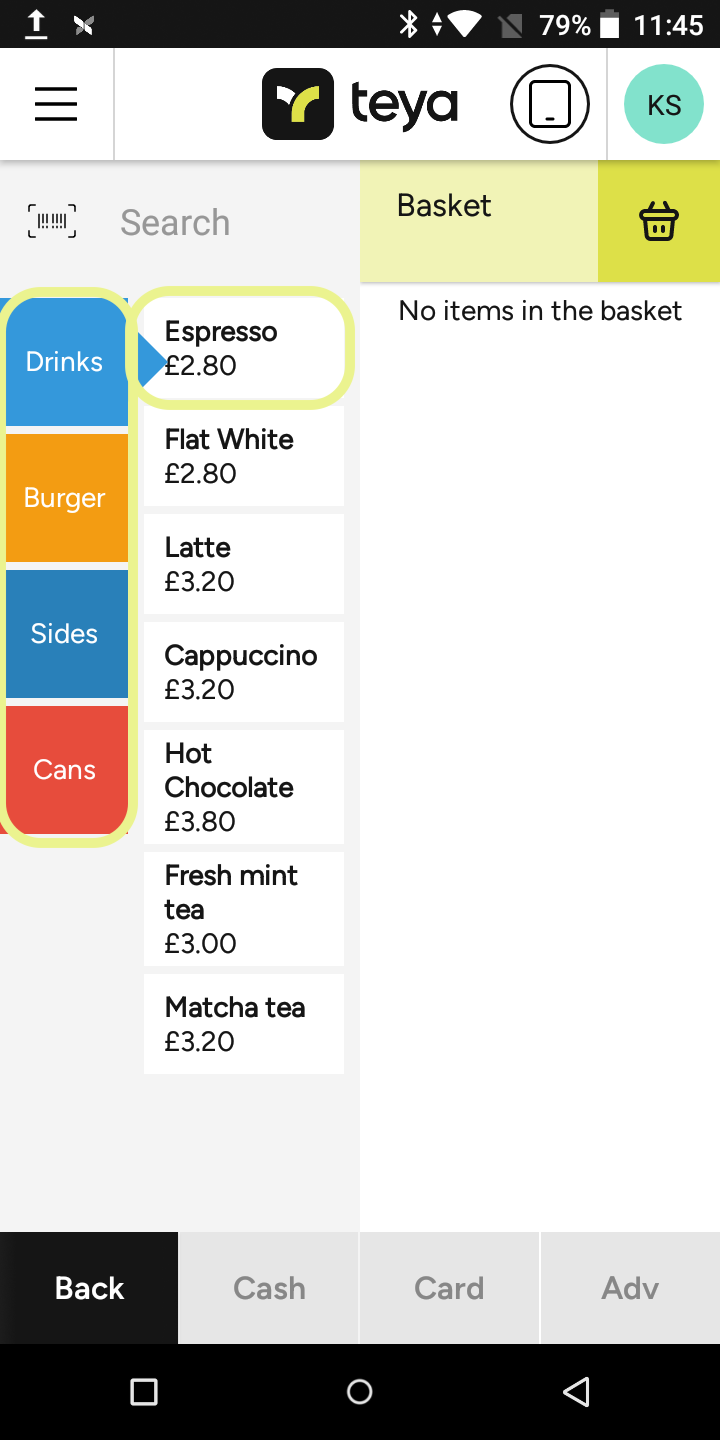Click into the Search field
The width and height of the screenshot is (720, 1440).
pyautogui.click(x=230, y=222)
